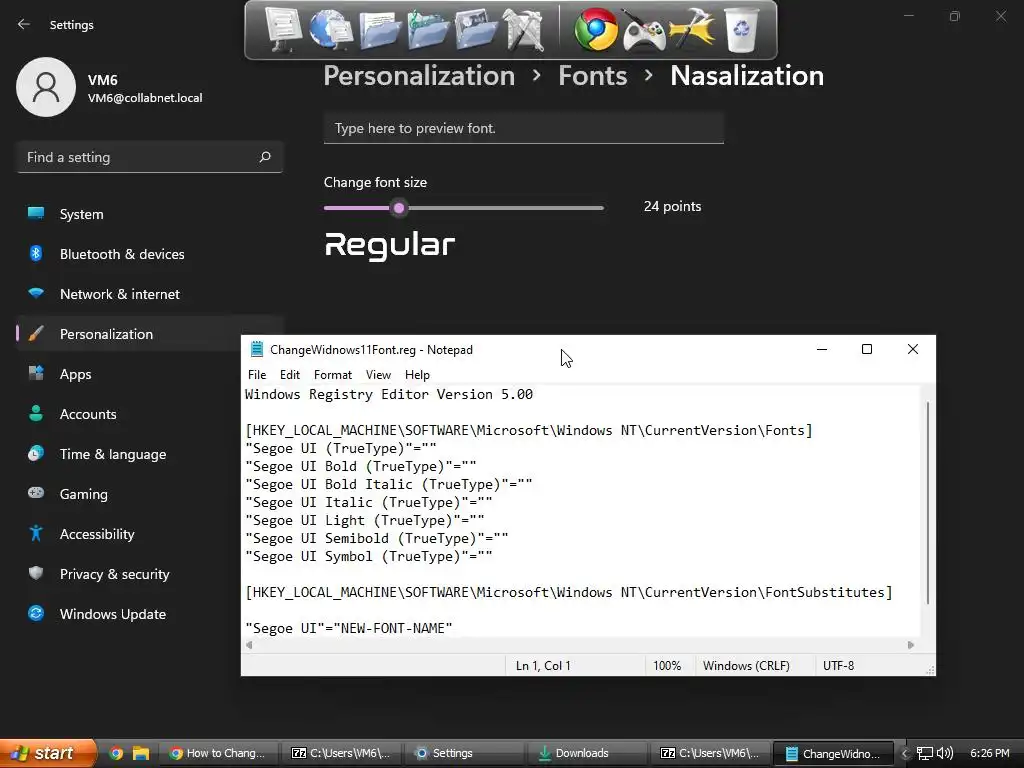Screen dimensions: 1024x768
Task: Launch Google Chrome from the dock
Action: pos(596,30)
